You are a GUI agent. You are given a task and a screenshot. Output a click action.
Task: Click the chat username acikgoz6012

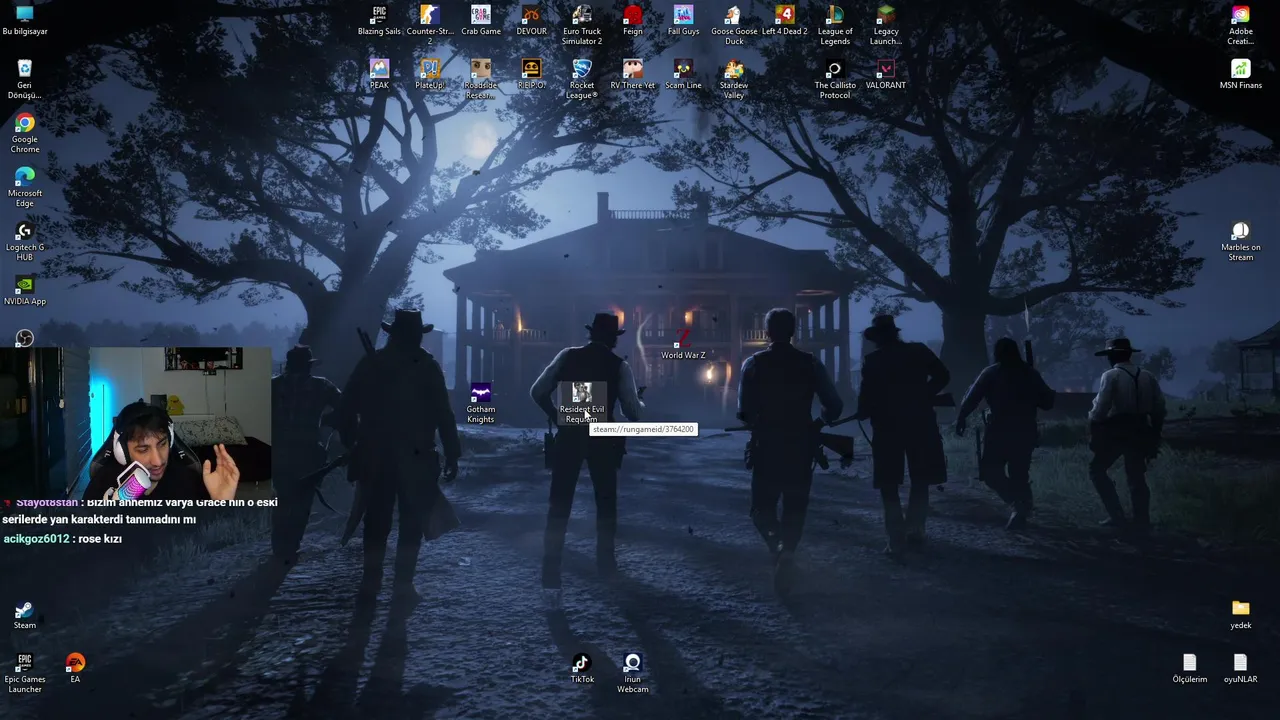(x=36, y=539)
